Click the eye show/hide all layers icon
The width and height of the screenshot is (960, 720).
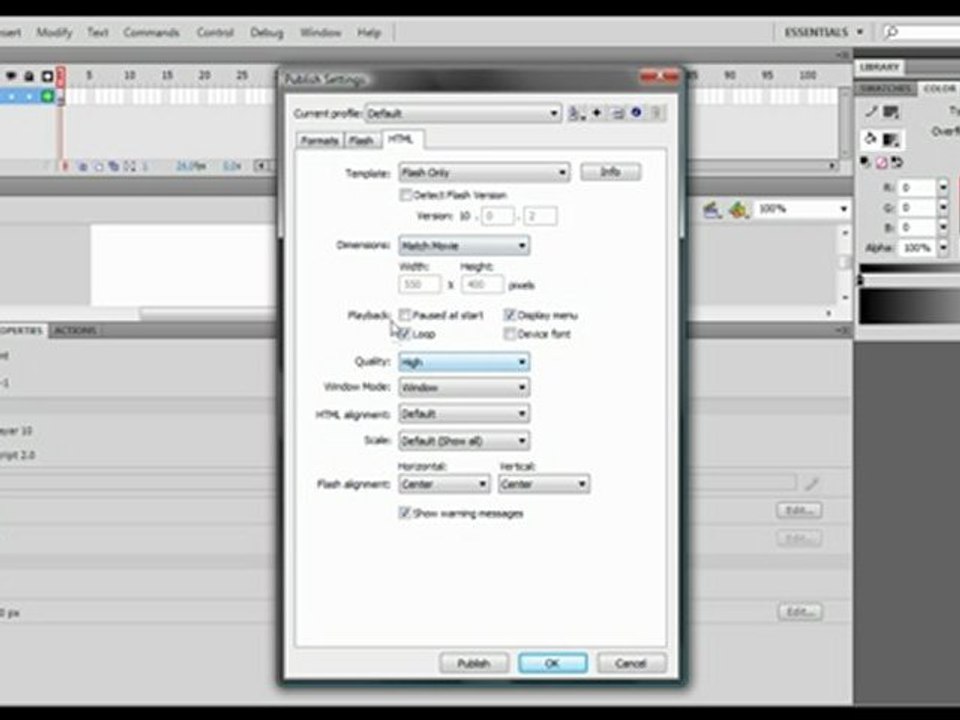[11, 76]
